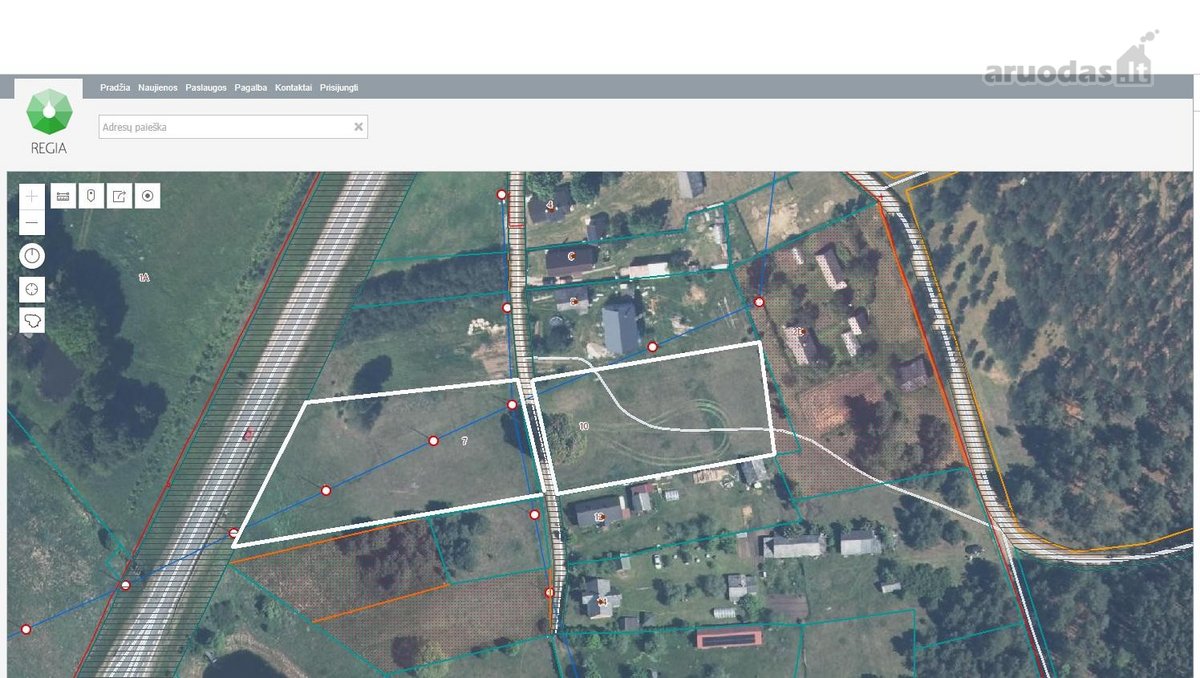Open the Pradžia menu item
This screenshot has width=1200, height=678.
point(115,88)
